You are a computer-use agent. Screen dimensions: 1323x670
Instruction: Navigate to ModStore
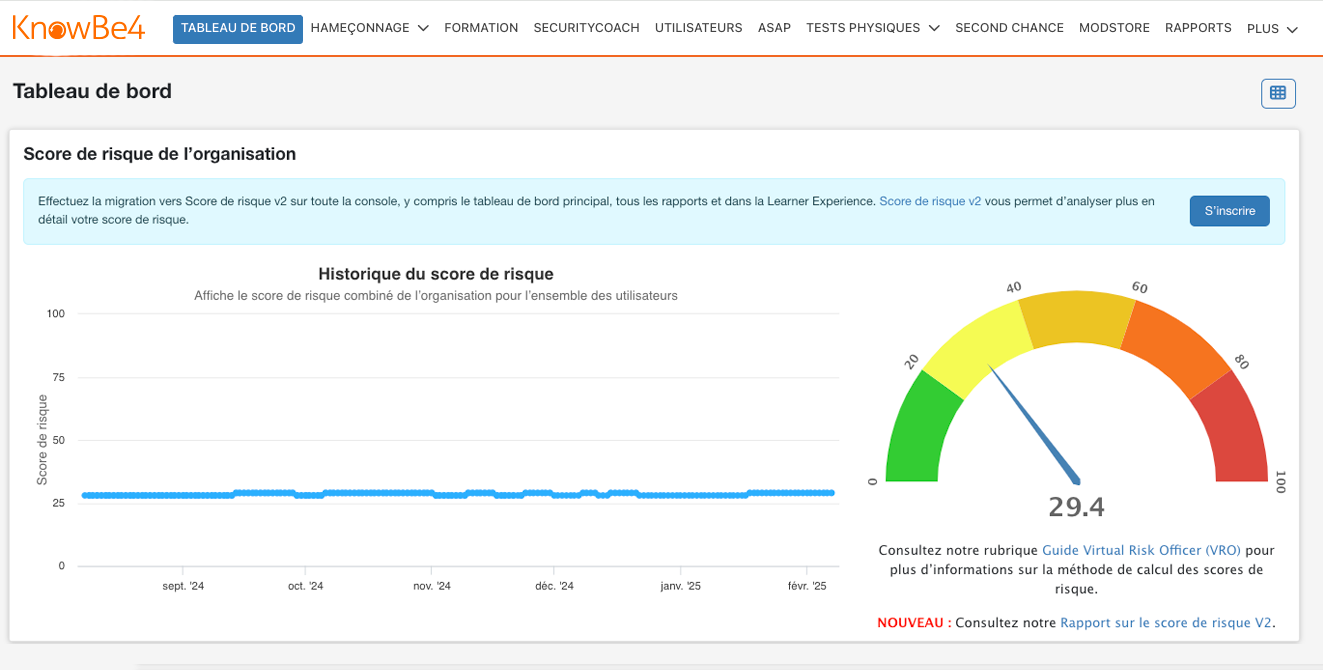(x=1114, y=28)
